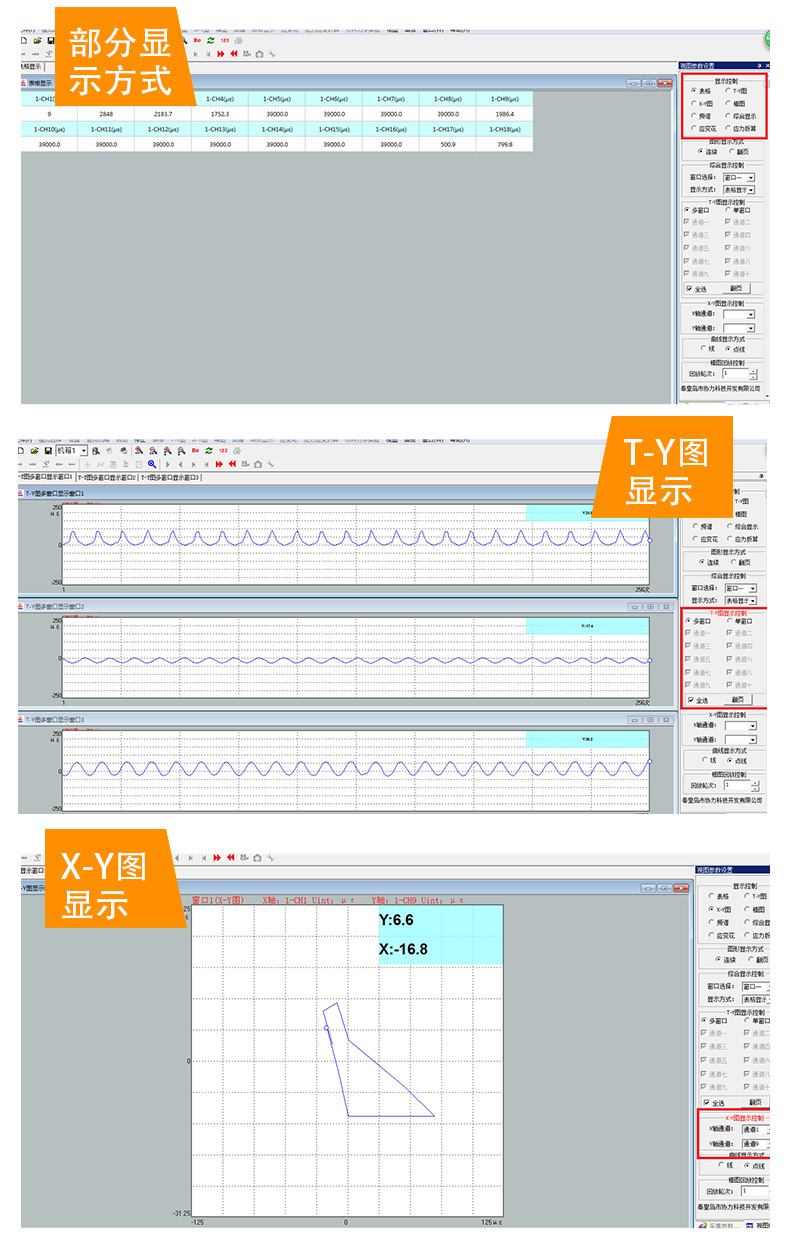Click the red 123 icon in the T-Y chart screenshot
Image resolution: width=790 pixels, height=1251 pixels.
223,451
